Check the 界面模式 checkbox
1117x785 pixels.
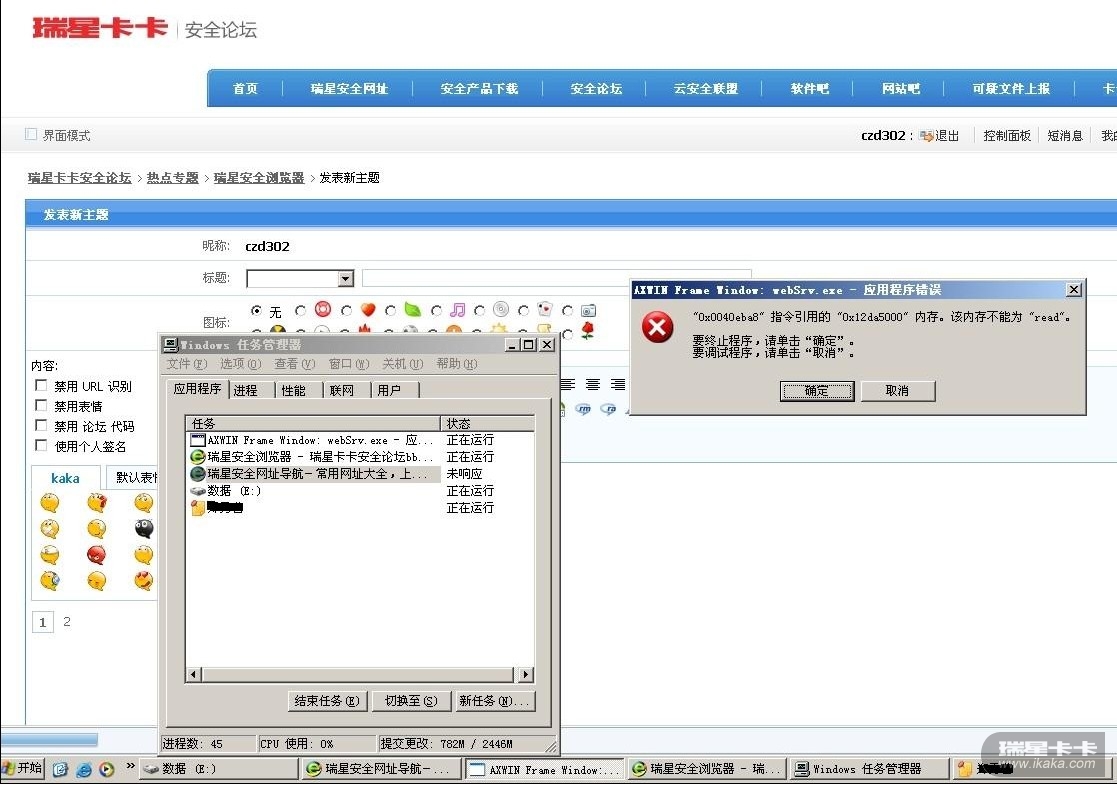pos(31,134)
